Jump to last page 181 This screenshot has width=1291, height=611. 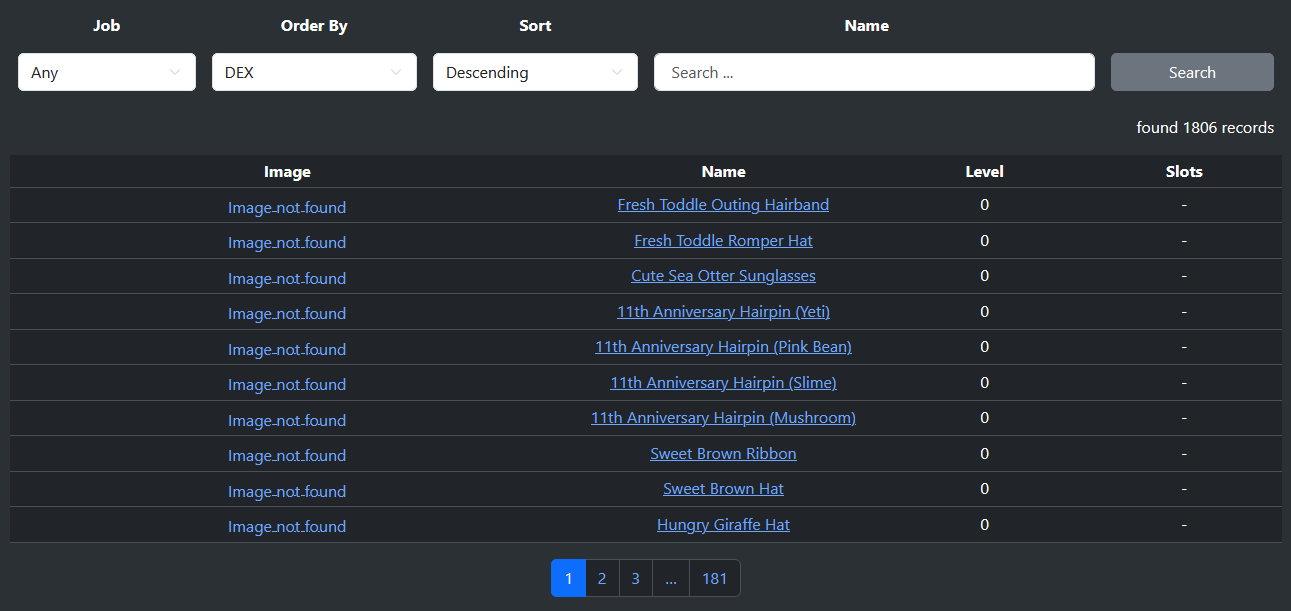(x=714, y=578)
